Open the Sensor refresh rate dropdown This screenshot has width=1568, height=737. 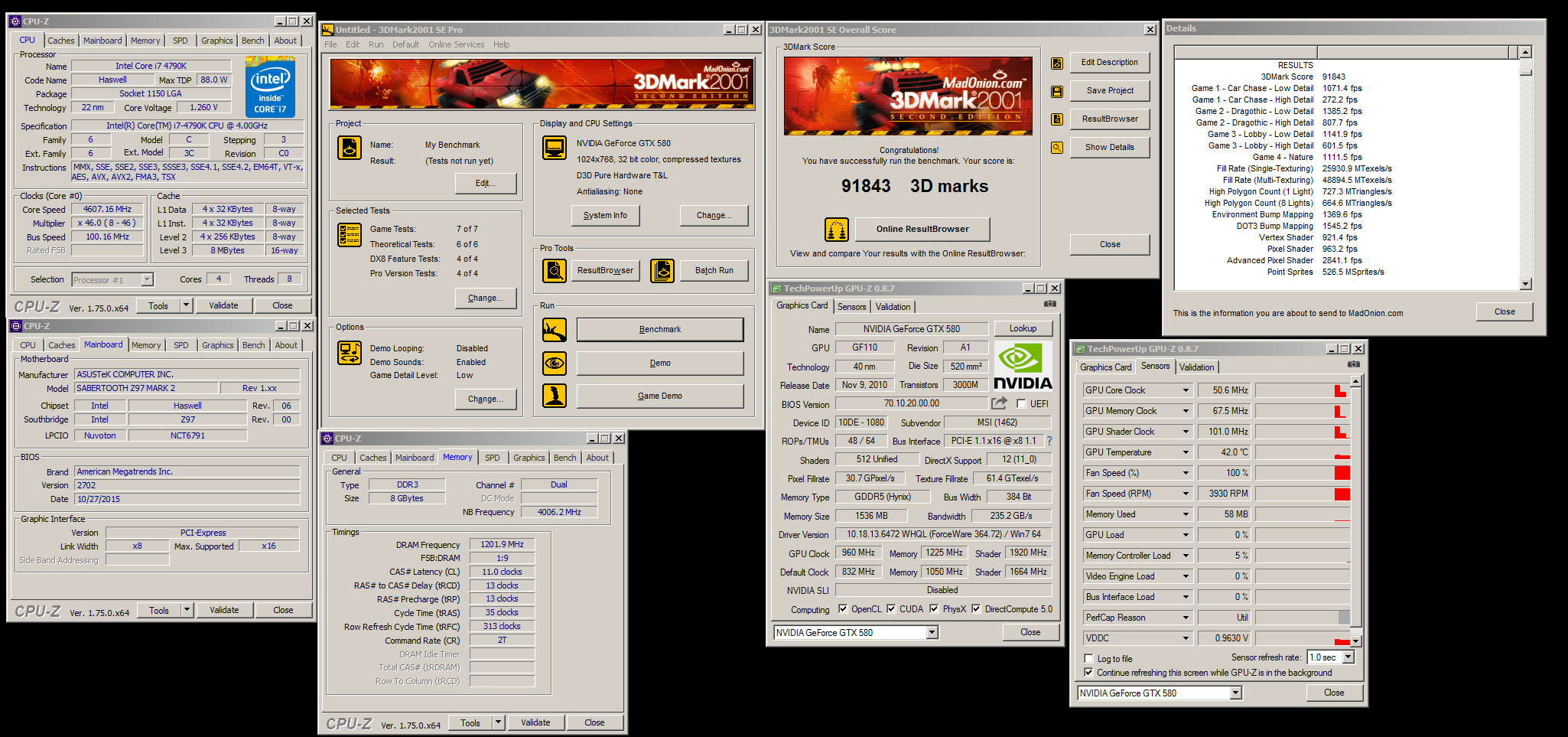[1348, 657]
